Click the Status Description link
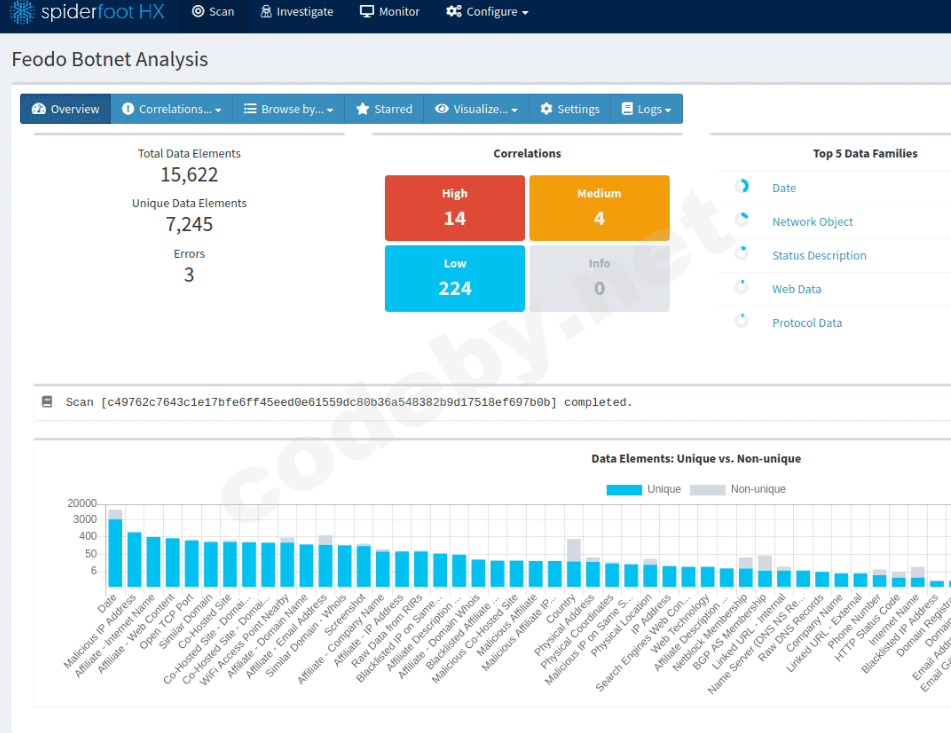 [x=819, y=256]
